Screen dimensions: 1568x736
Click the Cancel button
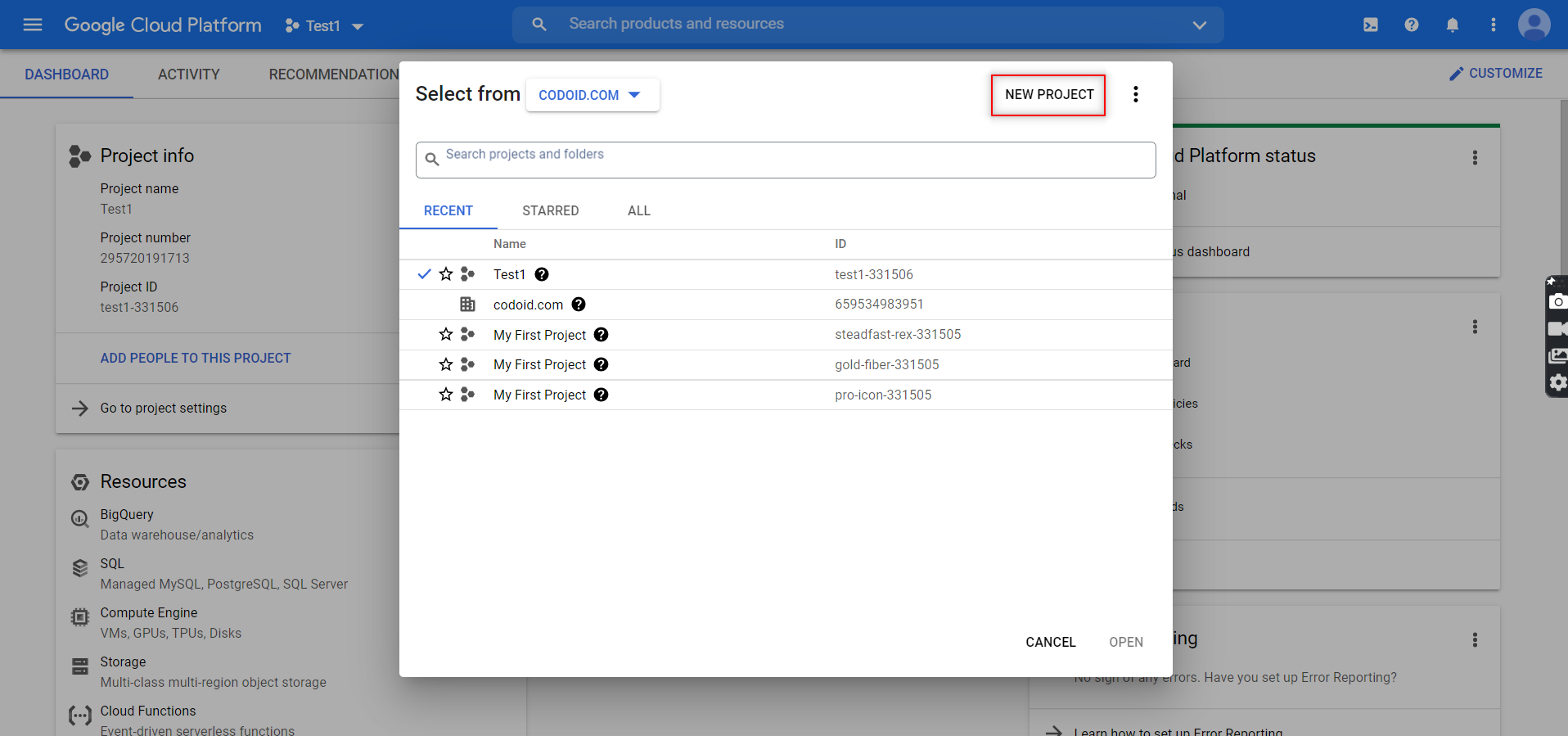click(1051, 642)
